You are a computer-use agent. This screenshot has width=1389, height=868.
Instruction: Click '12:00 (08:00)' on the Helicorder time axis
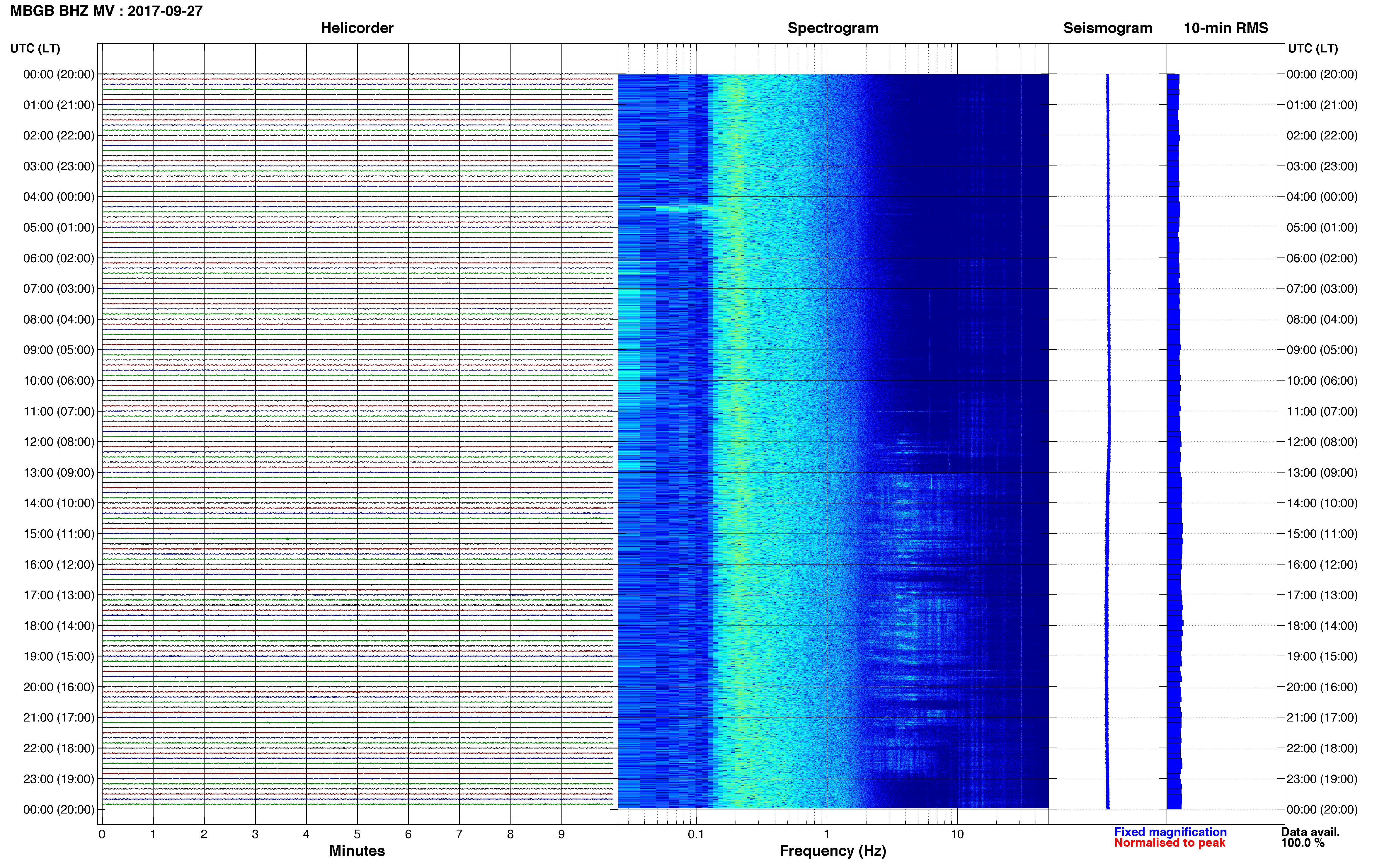59,442
